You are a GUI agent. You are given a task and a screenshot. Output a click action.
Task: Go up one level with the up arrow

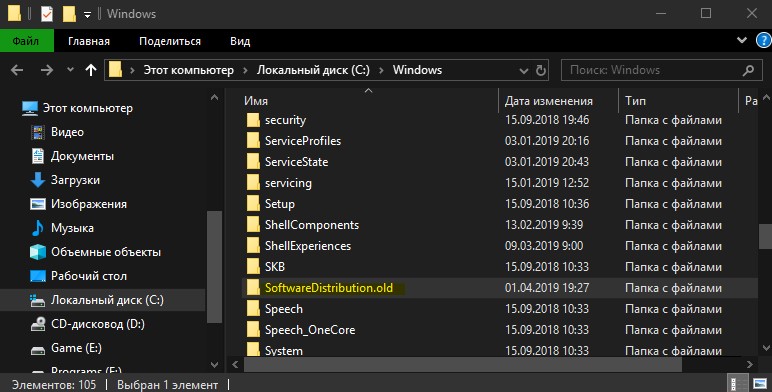(91, 70)
